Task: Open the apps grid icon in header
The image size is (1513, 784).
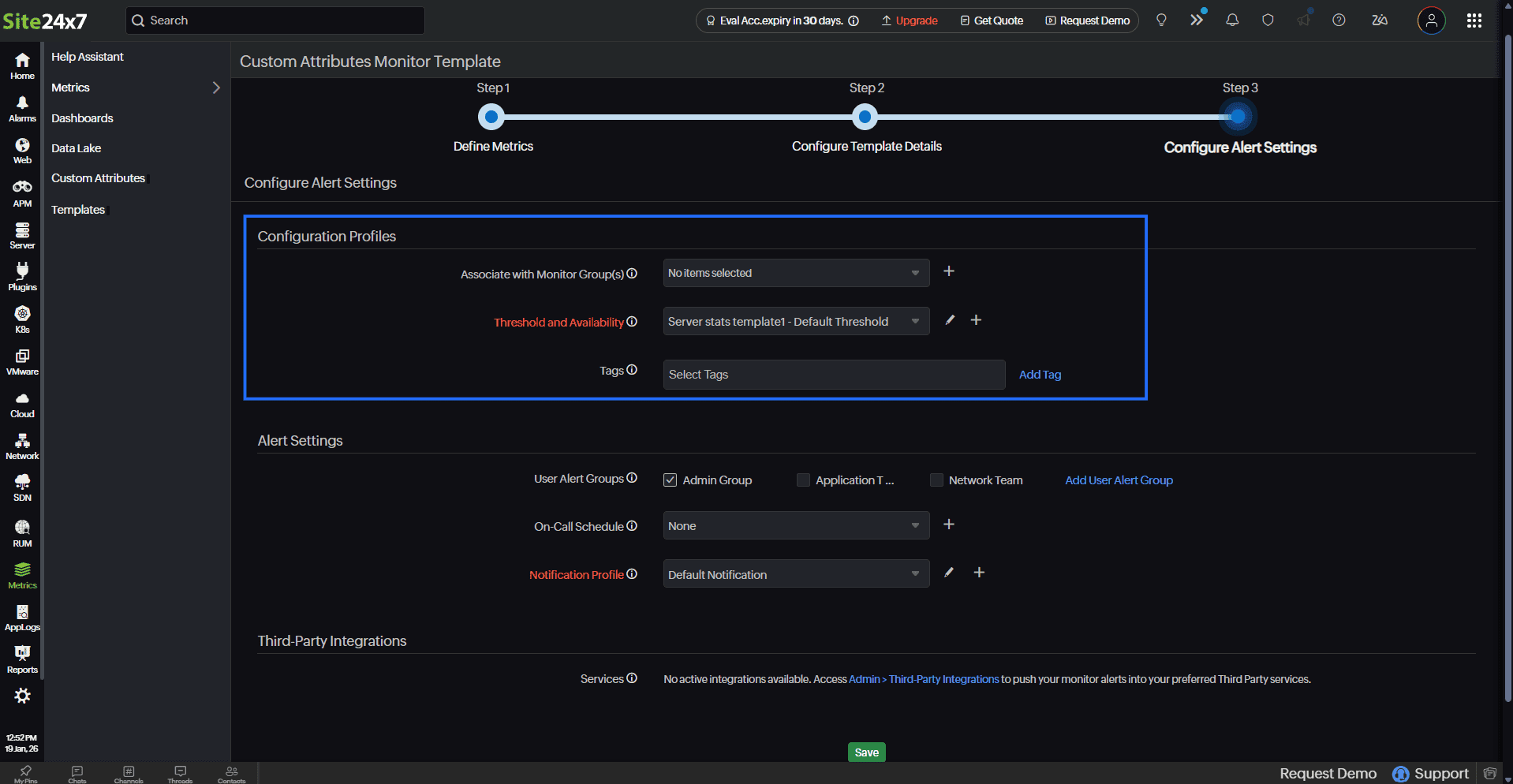Action: 1474,21
